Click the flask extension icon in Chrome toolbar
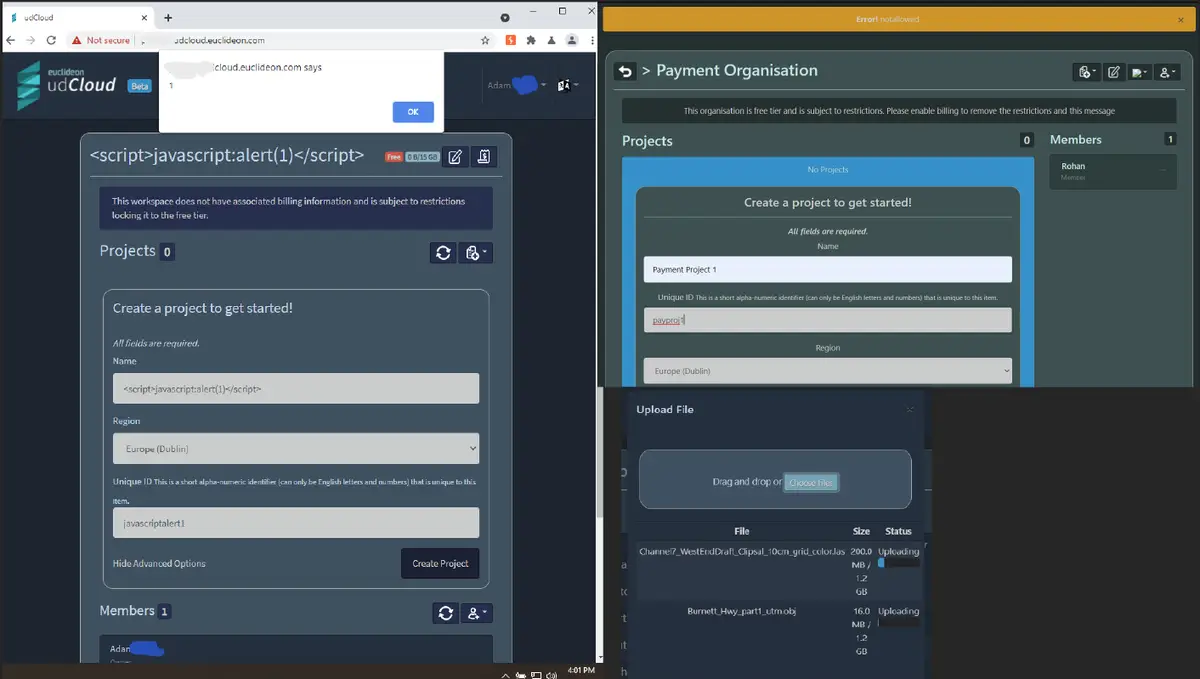Screen dimensions: 1200x679 point(551,40)
